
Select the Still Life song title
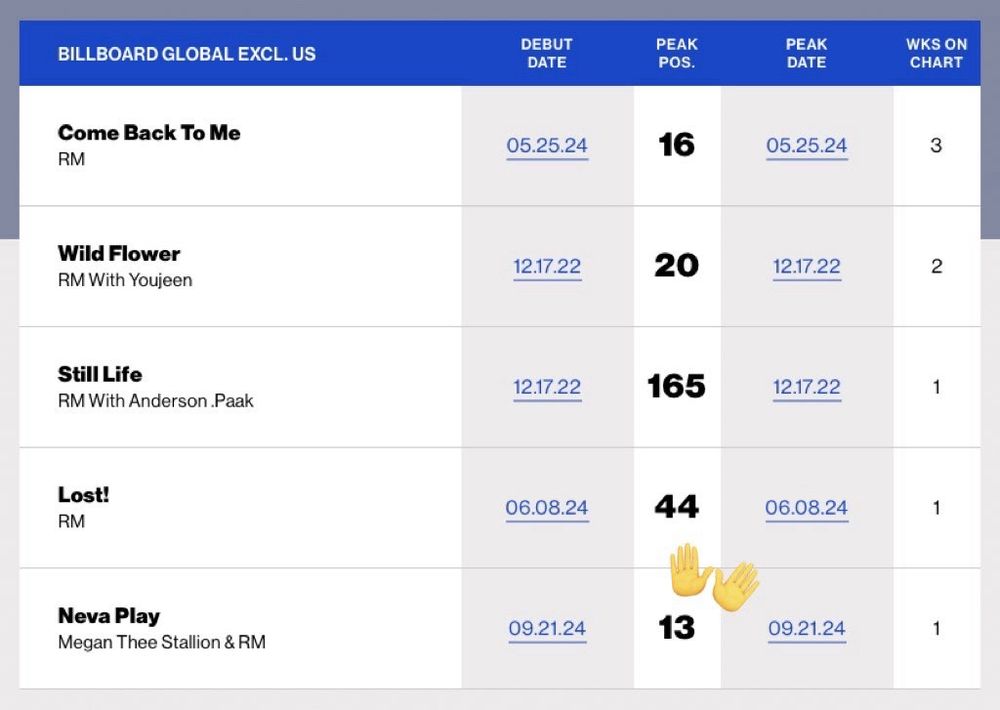100,374
